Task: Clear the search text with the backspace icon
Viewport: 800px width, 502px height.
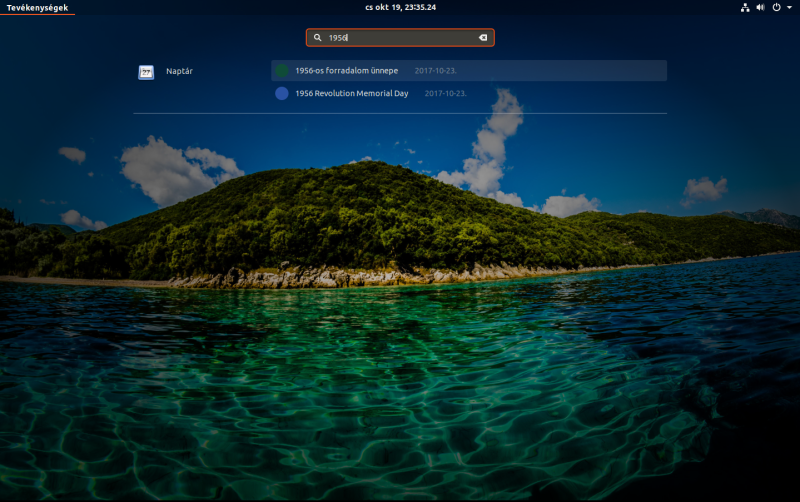Action: [x=483, y=37]
